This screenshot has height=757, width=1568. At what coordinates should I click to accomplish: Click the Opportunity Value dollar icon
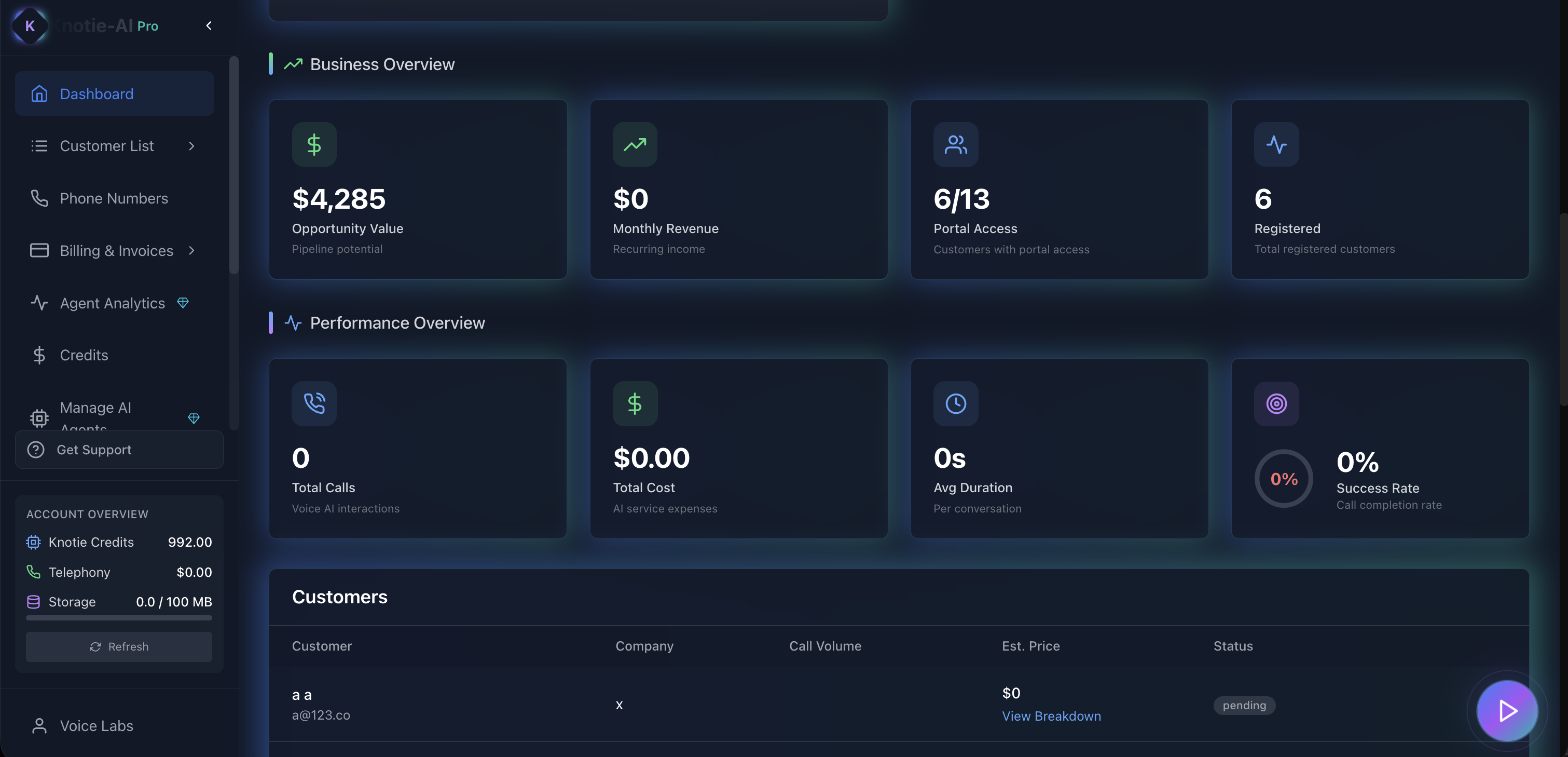click(314, 144)
